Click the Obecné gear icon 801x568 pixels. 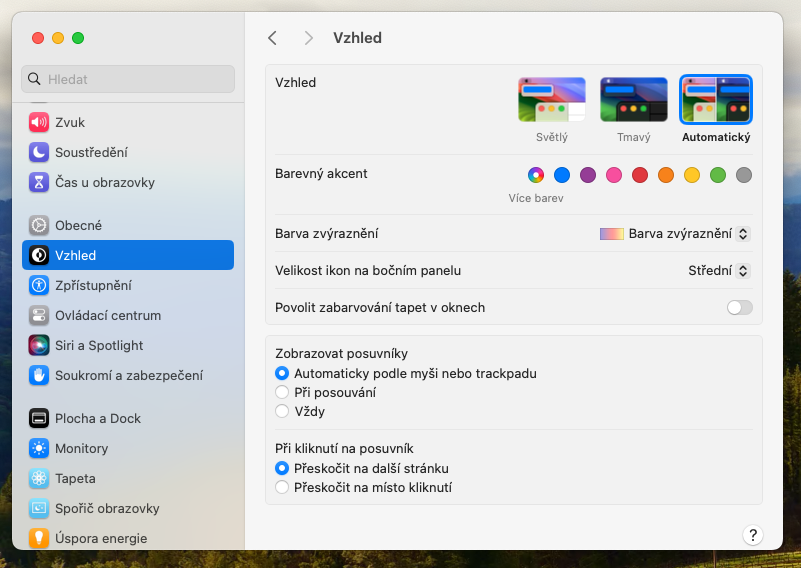39,225
